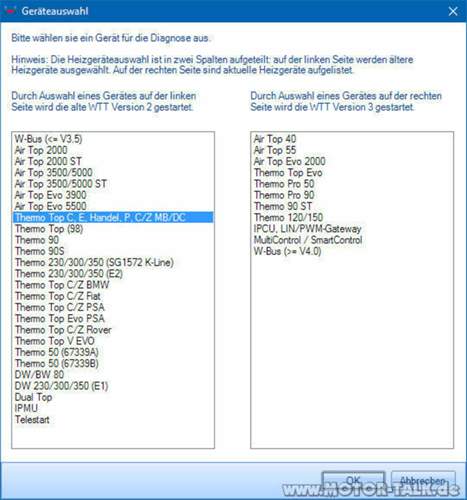The width and height of the screenshot is (467, 500).
Task: Click the Abbrechen button
Action: [x=423, y=481]
